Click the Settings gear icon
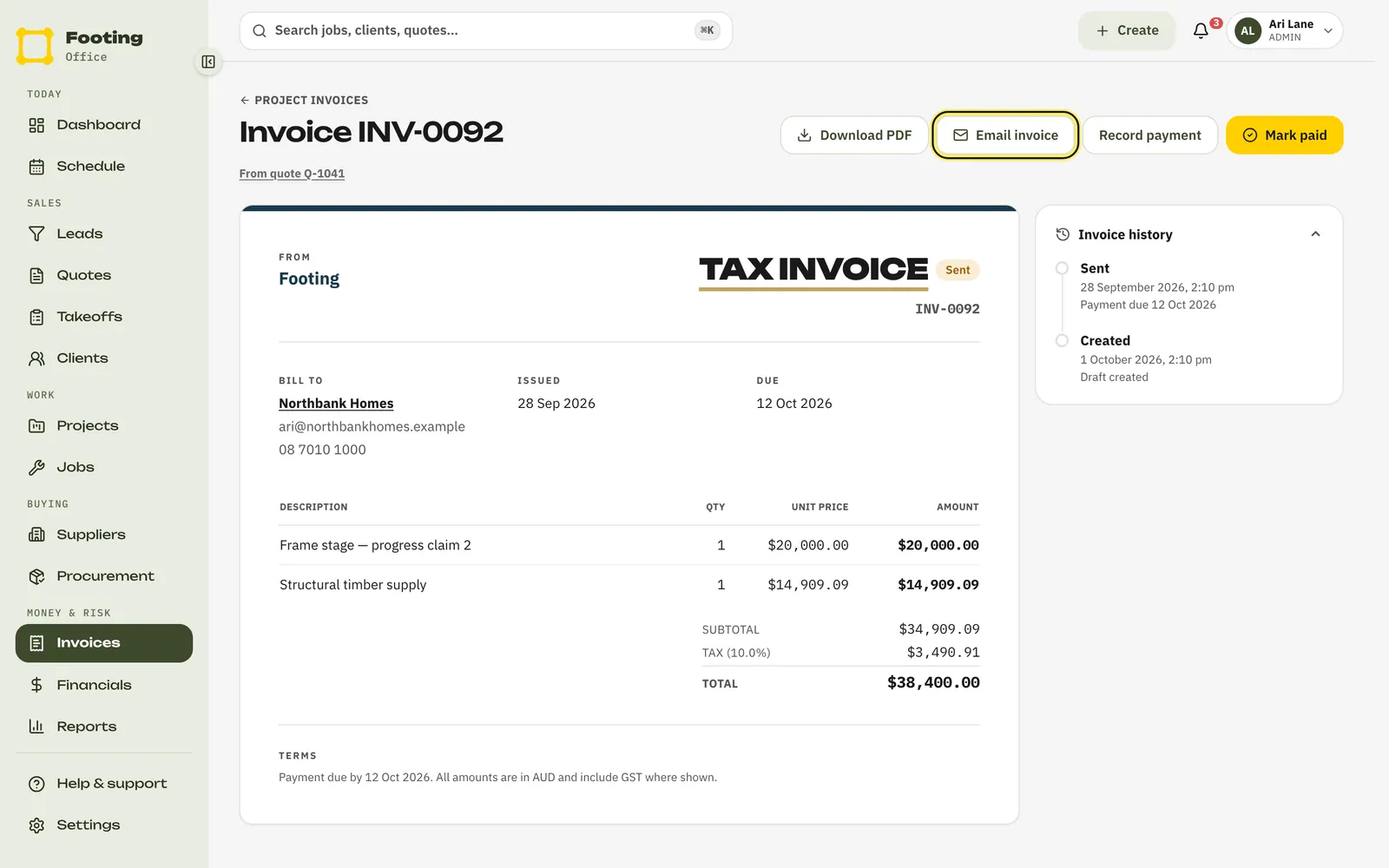This screenshot has width=1389, height=868. point(36,825)
